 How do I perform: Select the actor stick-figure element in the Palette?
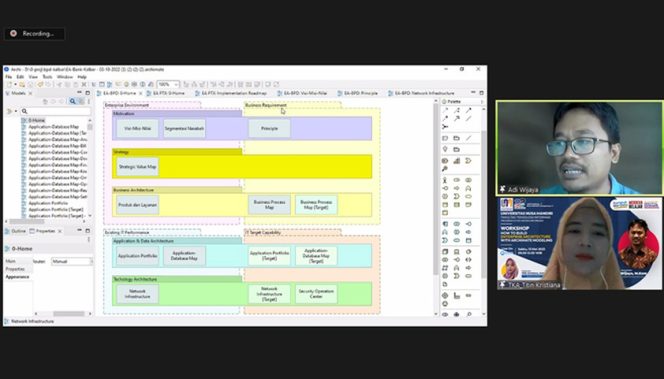[x=445, y=180]
